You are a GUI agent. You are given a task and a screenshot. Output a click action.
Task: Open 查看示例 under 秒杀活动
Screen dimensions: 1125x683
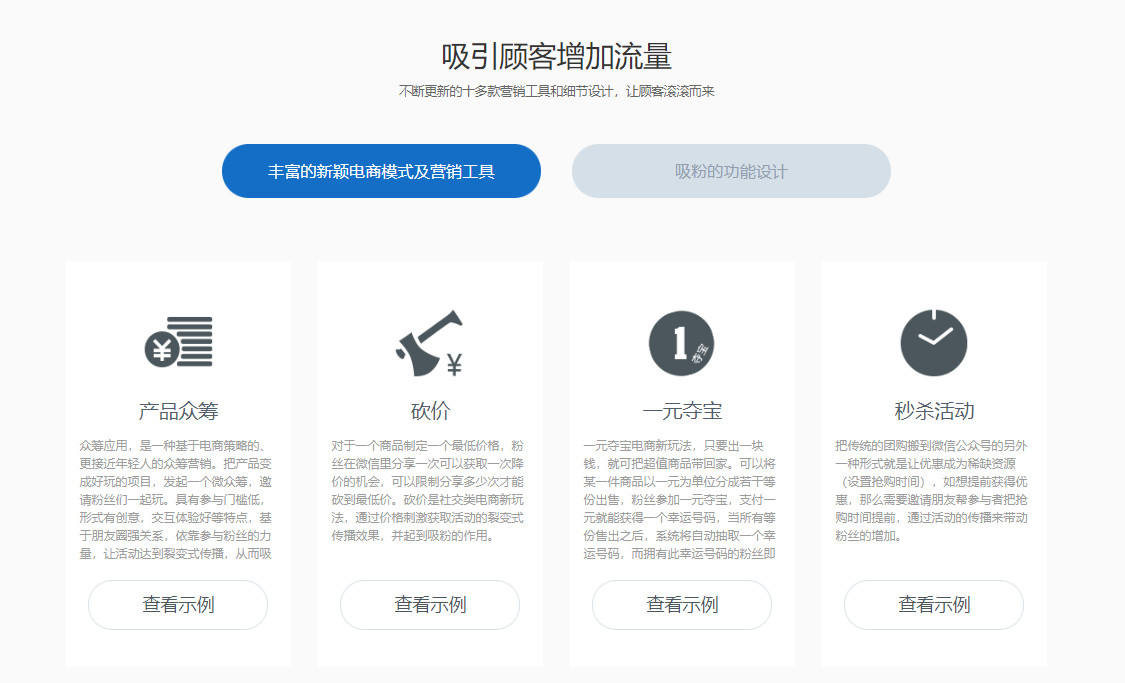click(933, 605)
